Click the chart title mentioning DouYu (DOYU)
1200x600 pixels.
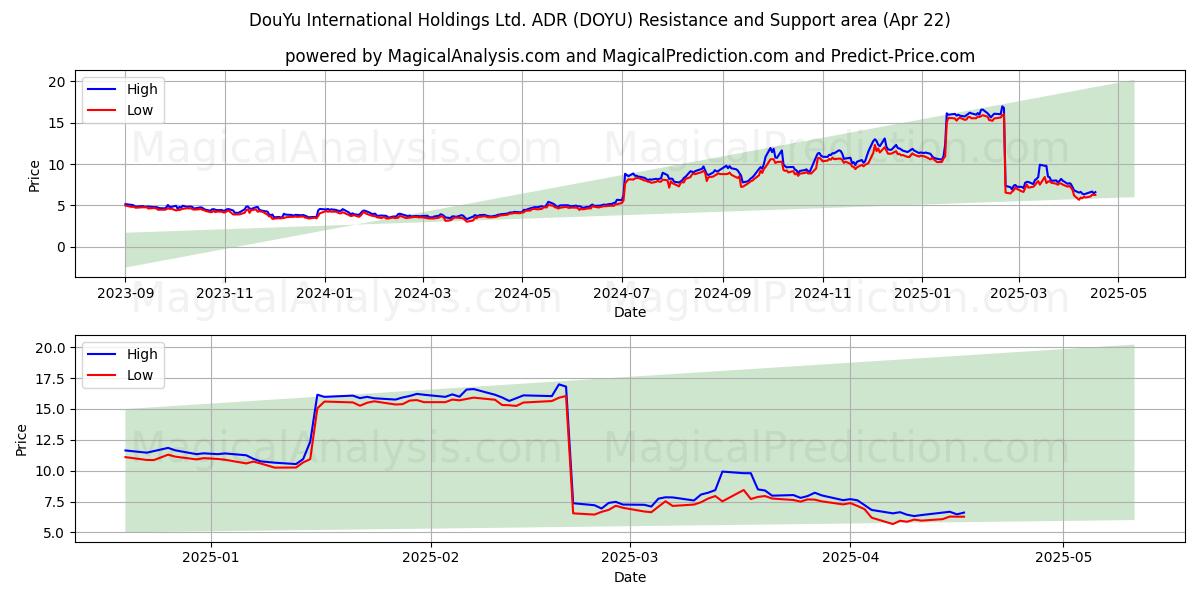pyautogui.click(x=600, y=20)
